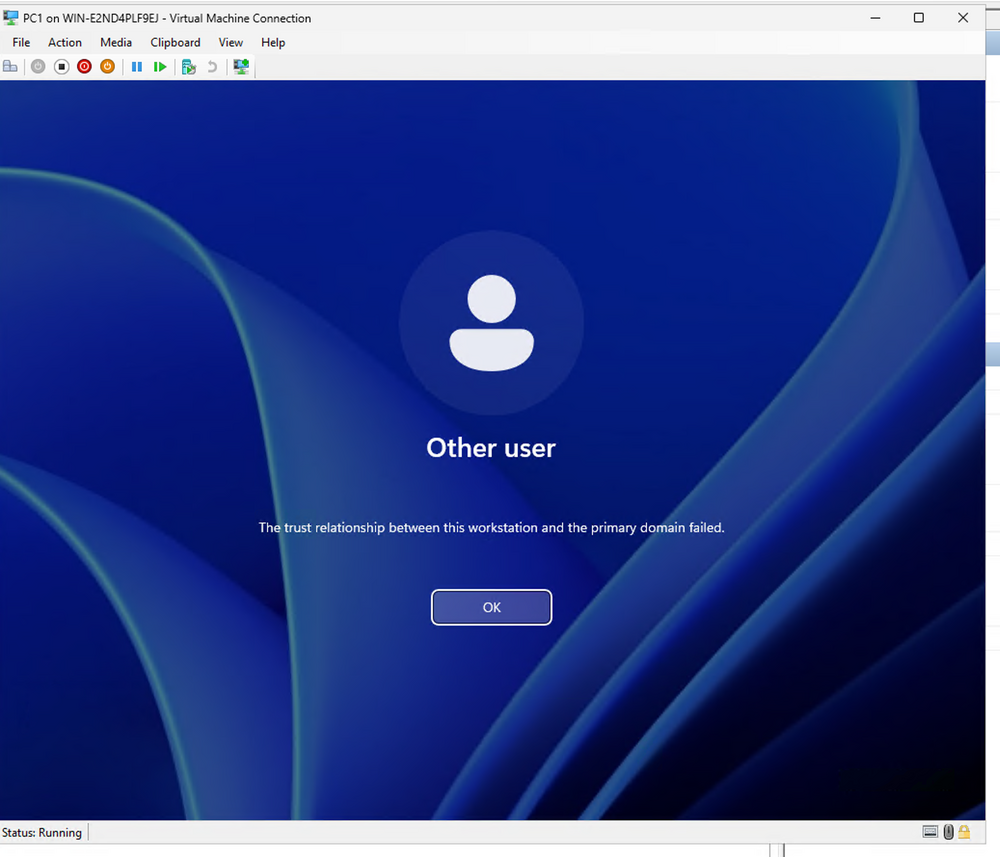
Task: Open the View menu
Action: click(x=231, y=42)
